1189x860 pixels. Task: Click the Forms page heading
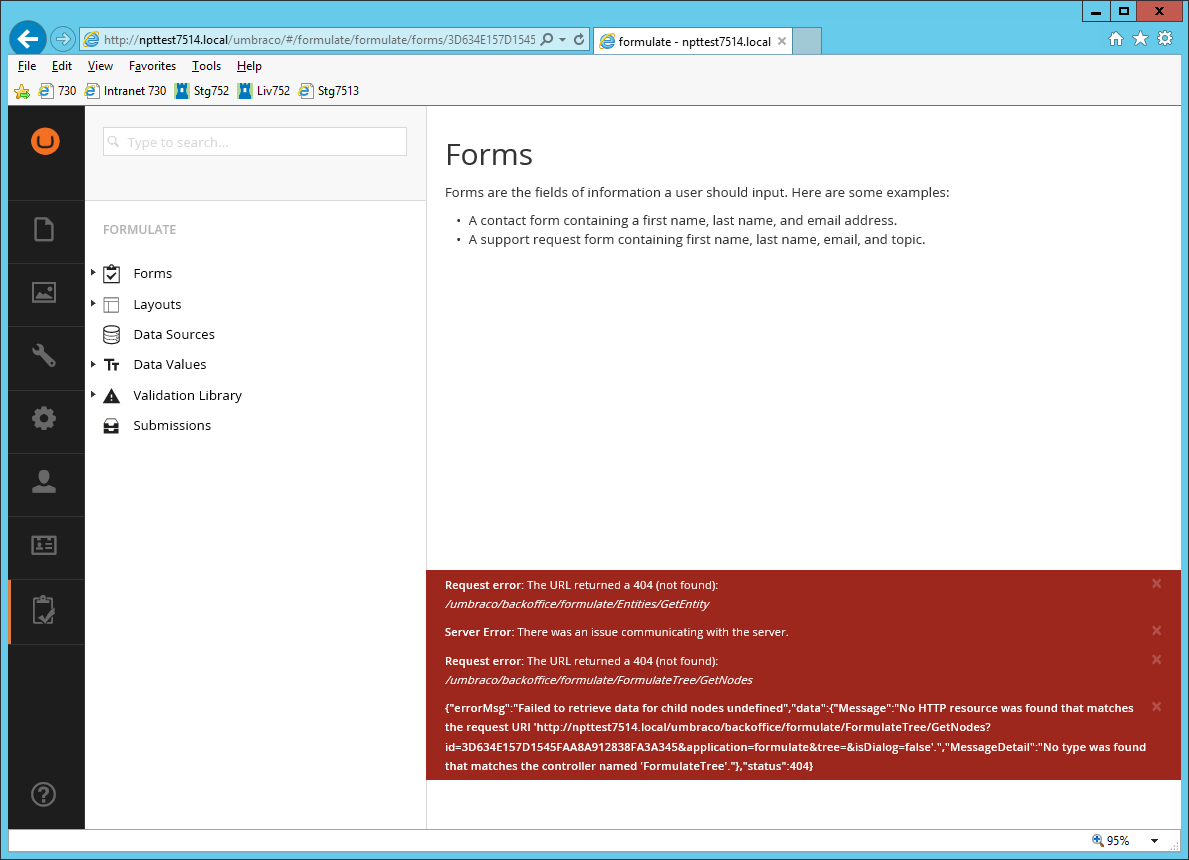[489, 155]
